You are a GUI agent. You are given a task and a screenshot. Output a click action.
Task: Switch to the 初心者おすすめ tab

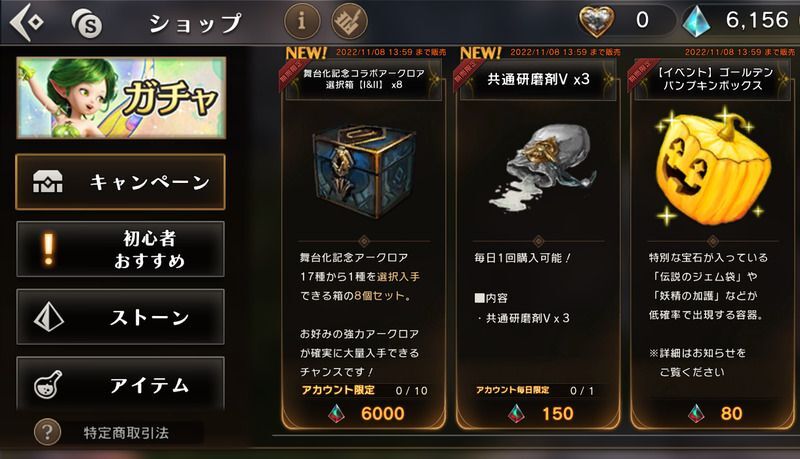click(120, 249)
